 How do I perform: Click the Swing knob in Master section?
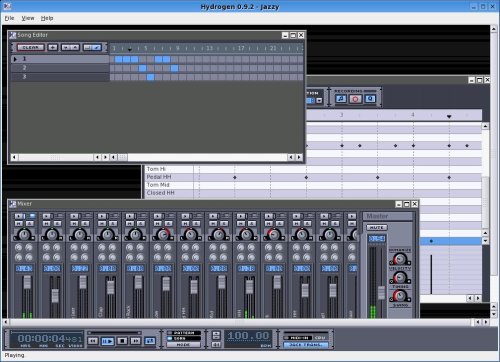click(400, 296)
